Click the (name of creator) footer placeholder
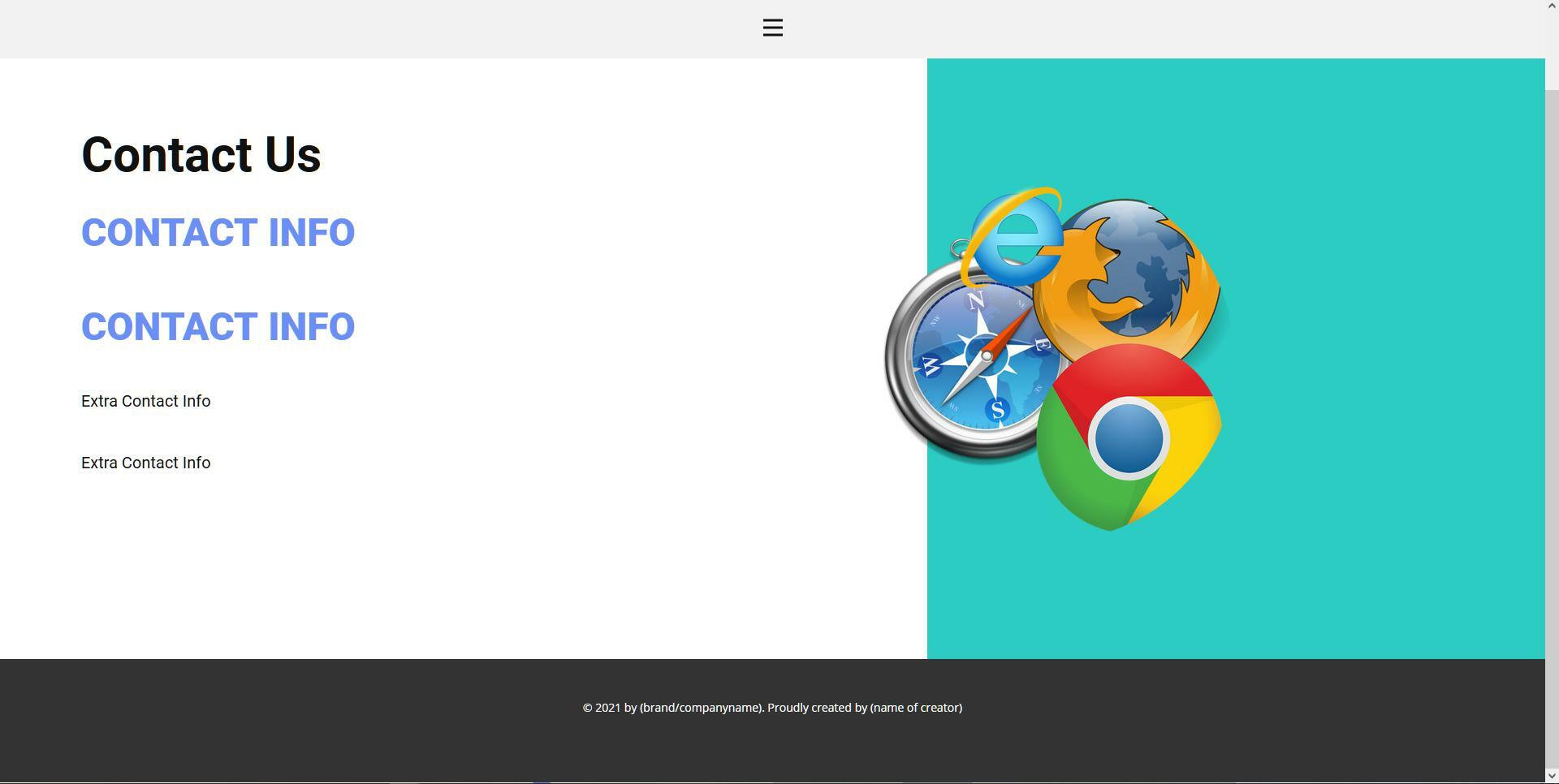This screenshot has width=1559, height=784. 916,708
